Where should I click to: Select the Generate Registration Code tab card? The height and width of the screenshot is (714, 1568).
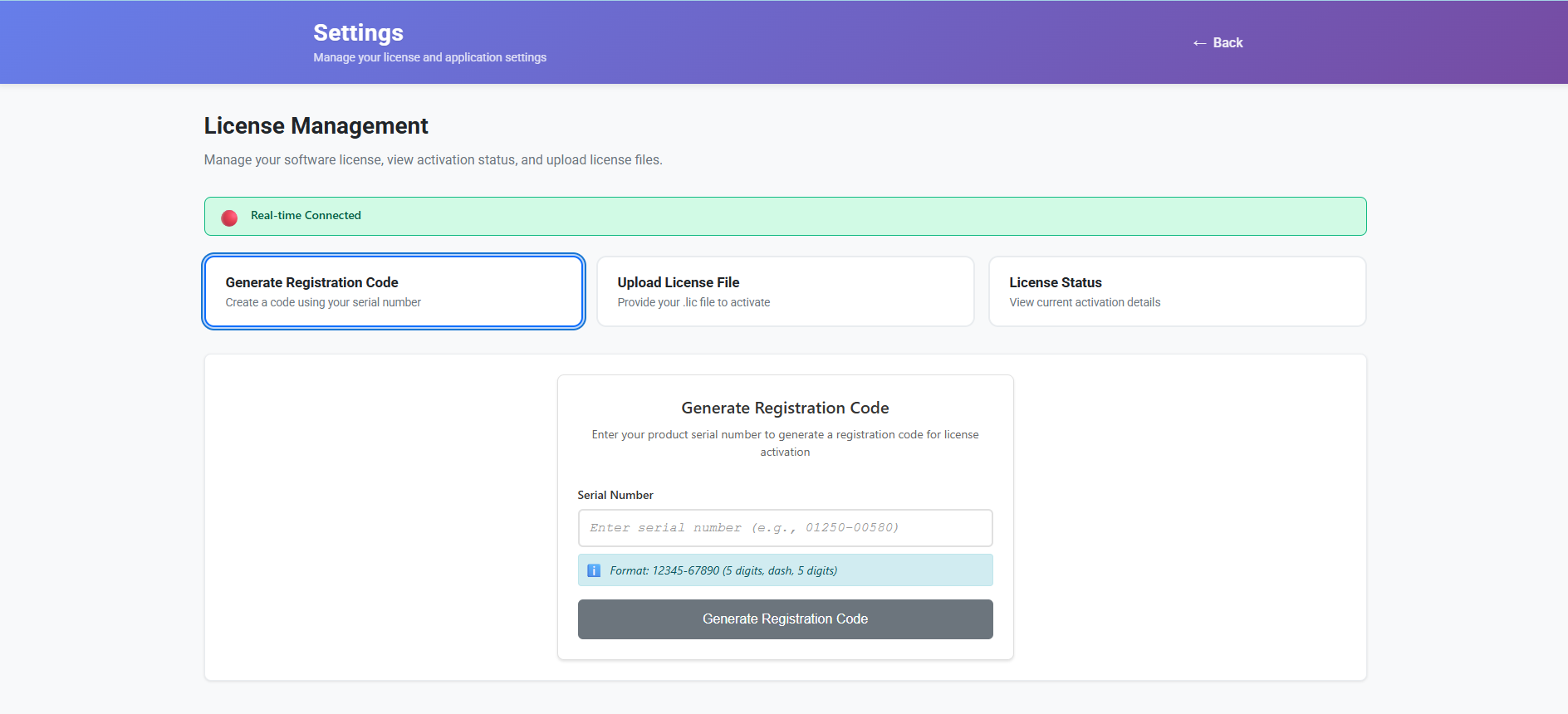click(393, 291)
